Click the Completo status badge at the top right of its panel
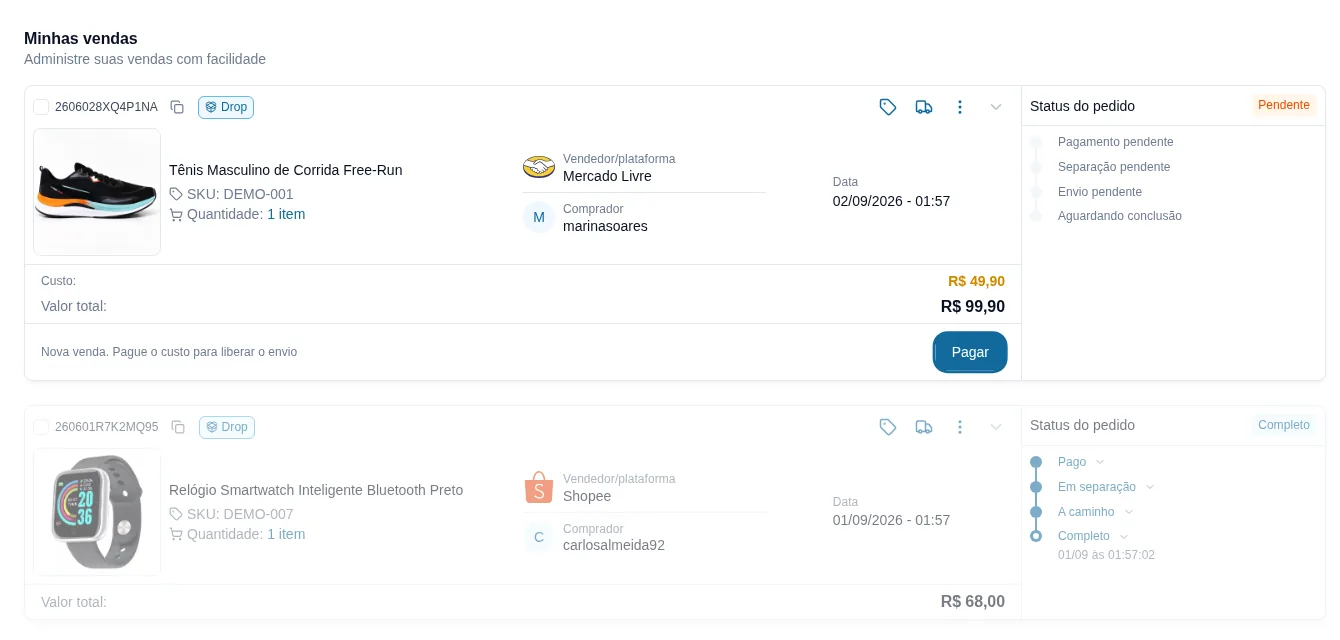 1284,425
